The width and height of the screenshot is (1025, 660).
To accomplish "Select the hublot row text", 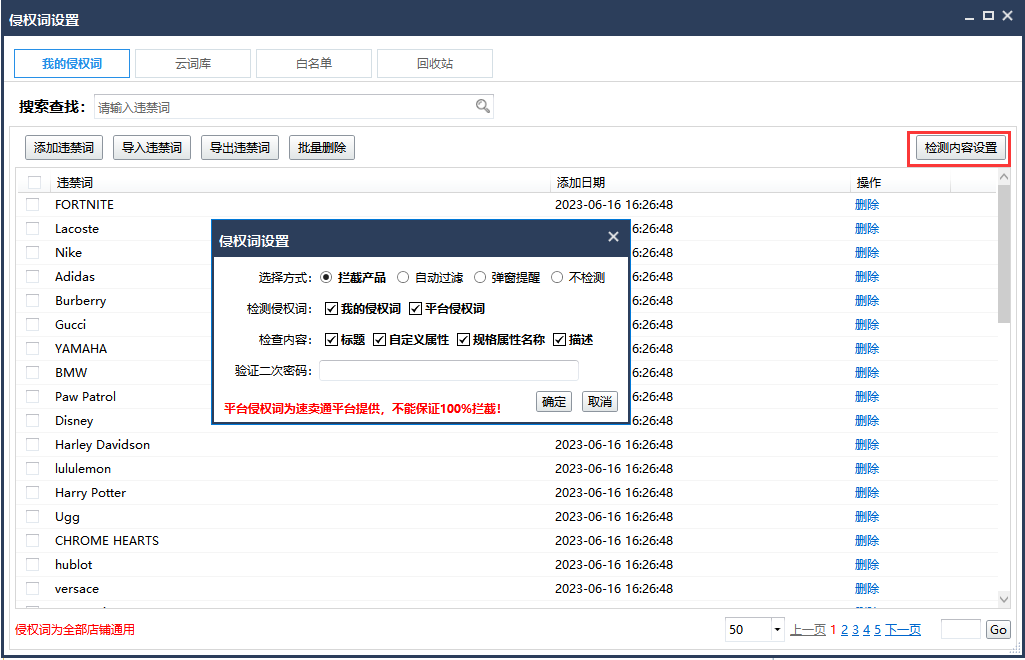I will coord(73,565).
